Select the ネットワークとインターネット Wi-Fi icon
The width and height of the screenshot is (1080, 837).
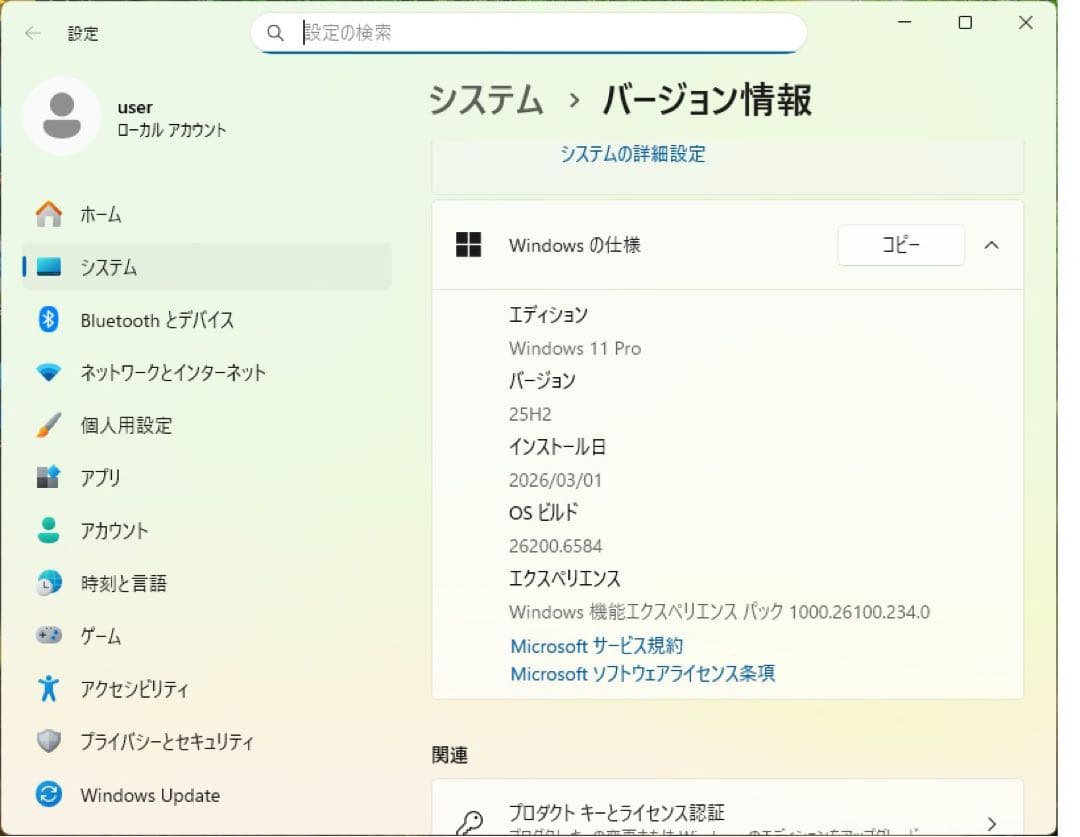tap(48, 372)
